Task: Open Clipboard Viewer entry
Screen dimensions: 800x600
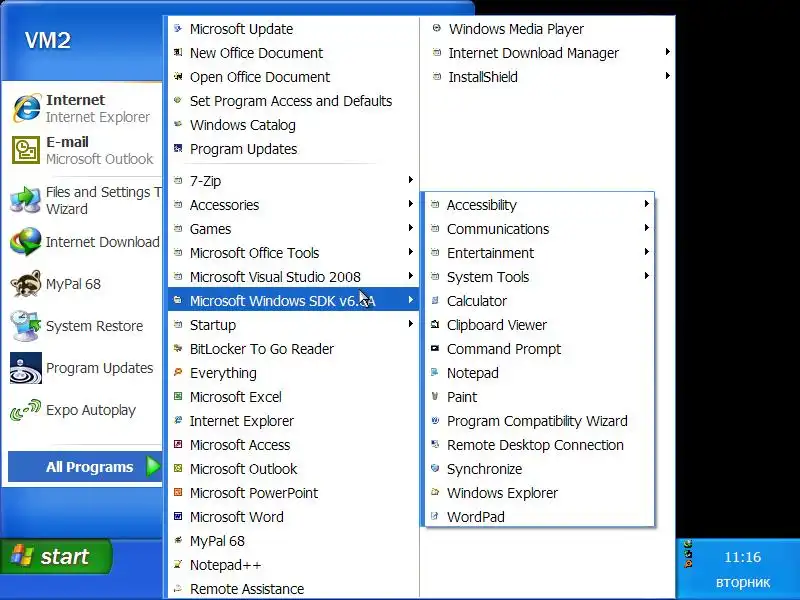Action: (x=539, y=324)
